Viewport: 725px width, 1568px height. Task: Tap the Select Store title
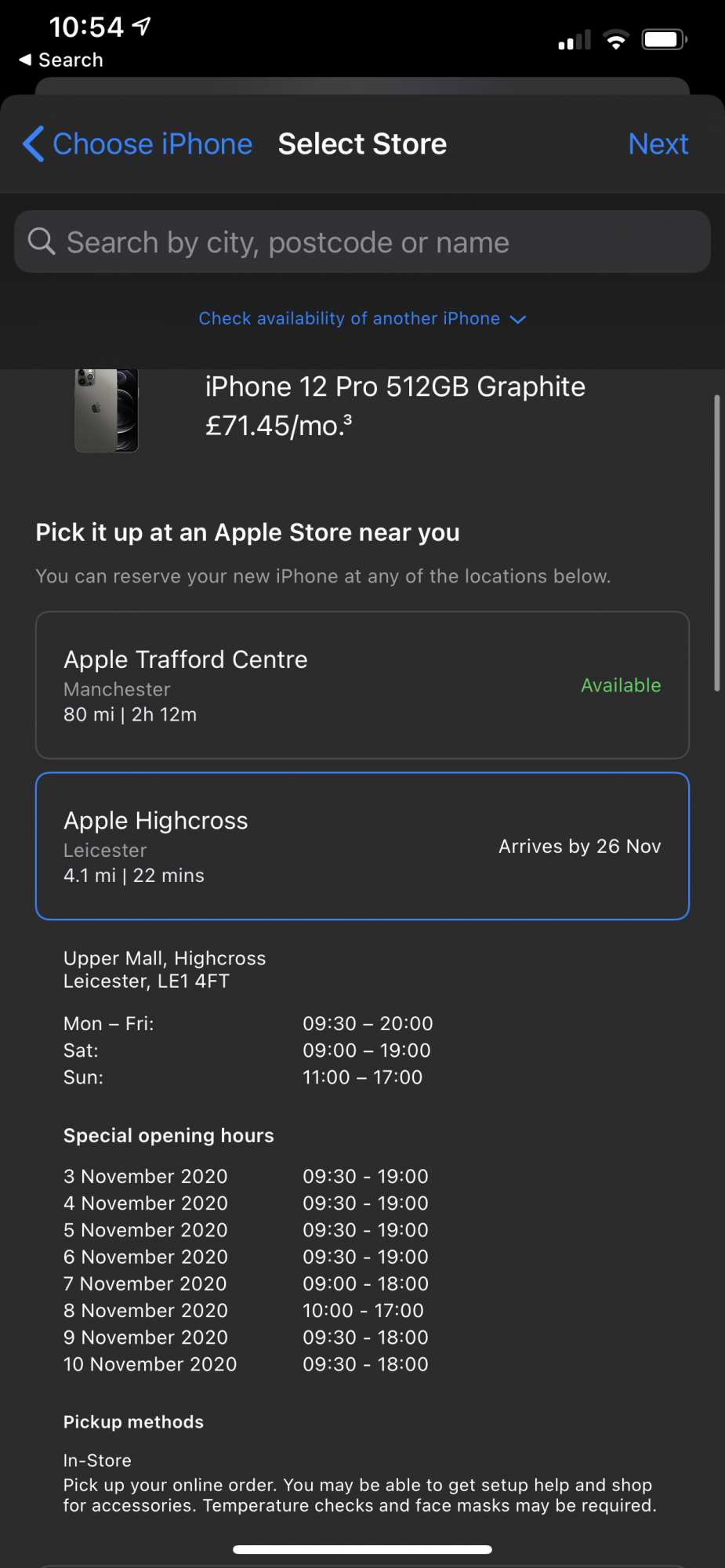362,144
